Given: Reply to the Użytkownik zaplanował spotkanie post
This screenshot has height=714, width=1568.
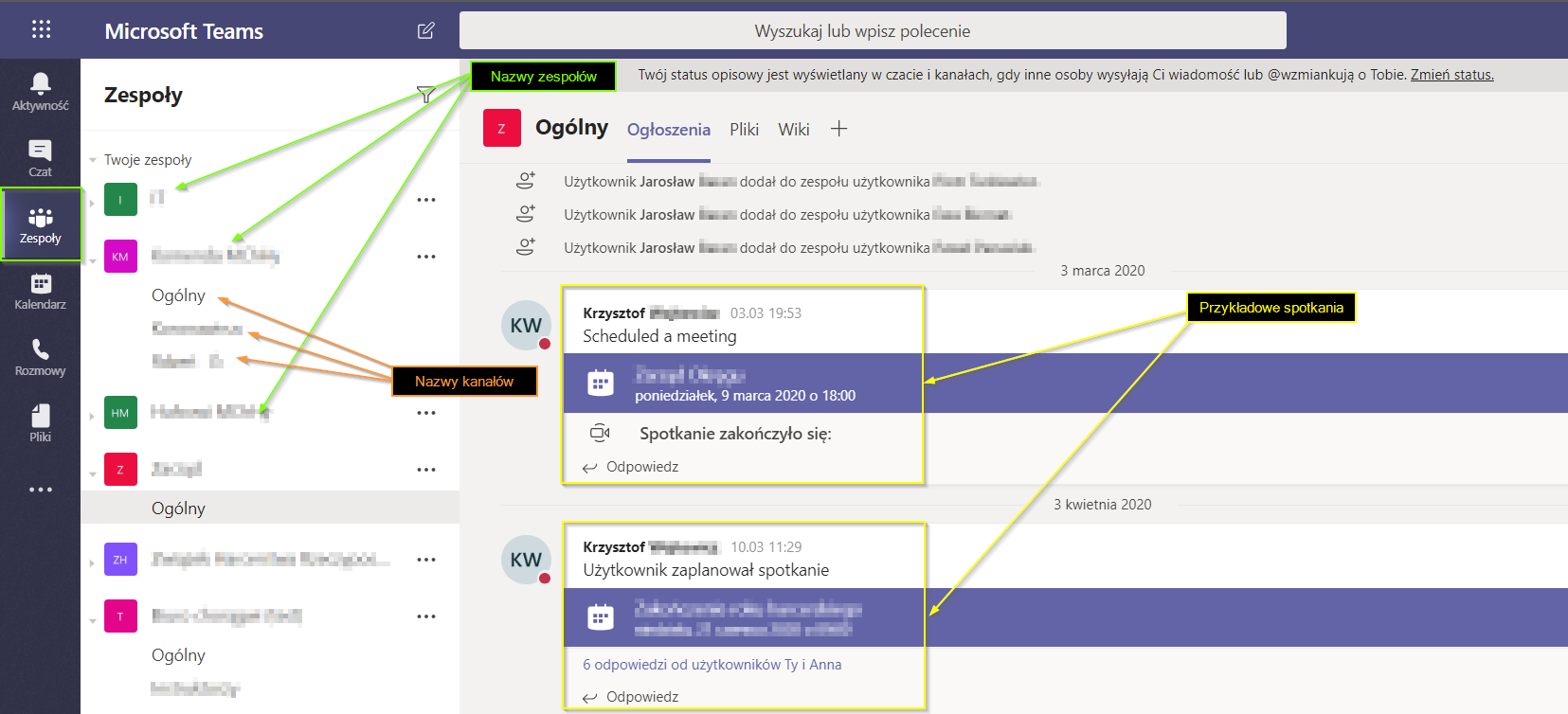Looking at the screenshot, I should [x=631, y=697].
